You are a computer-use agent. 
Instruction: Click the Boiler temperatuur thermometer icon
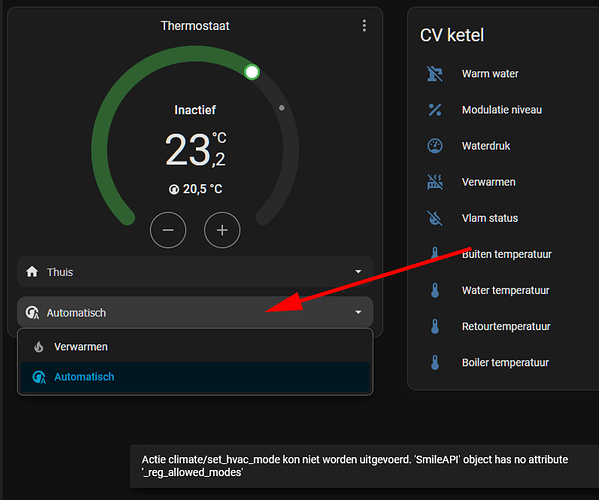click(435, 362)
